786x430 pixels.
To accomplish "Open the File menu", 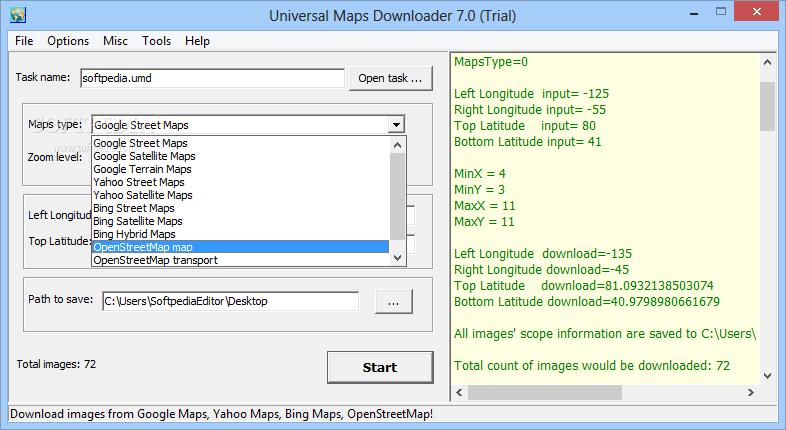I will coord(24,41).
